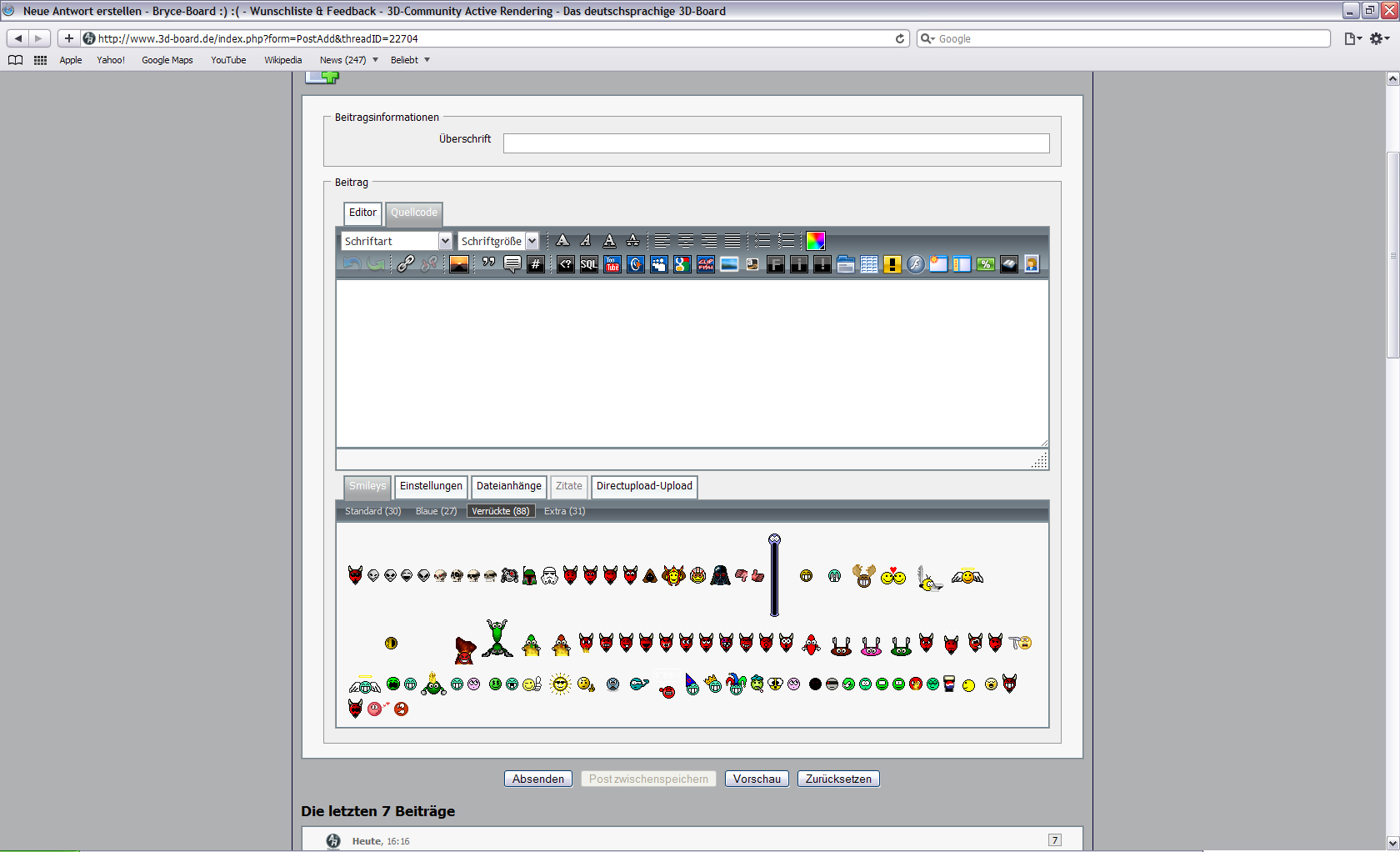Insert an SQL code block

[589, 264]
